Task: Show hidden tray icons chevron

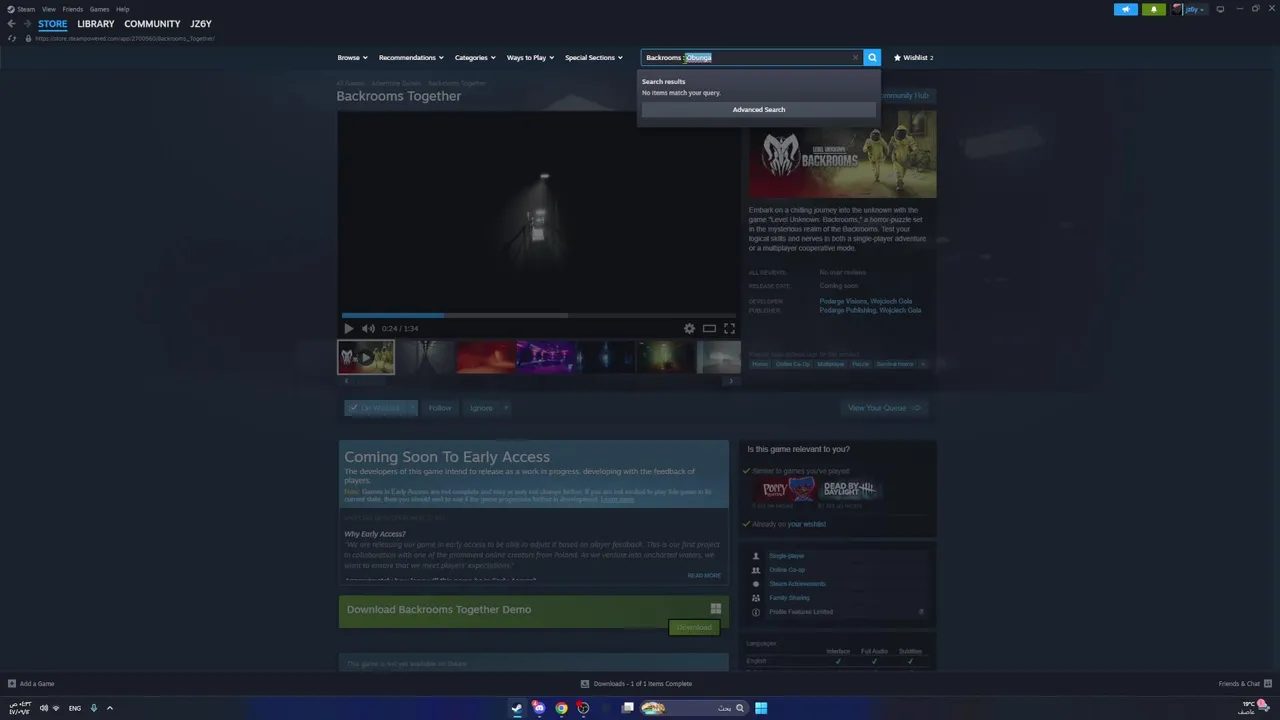Action: click(110, 708)
